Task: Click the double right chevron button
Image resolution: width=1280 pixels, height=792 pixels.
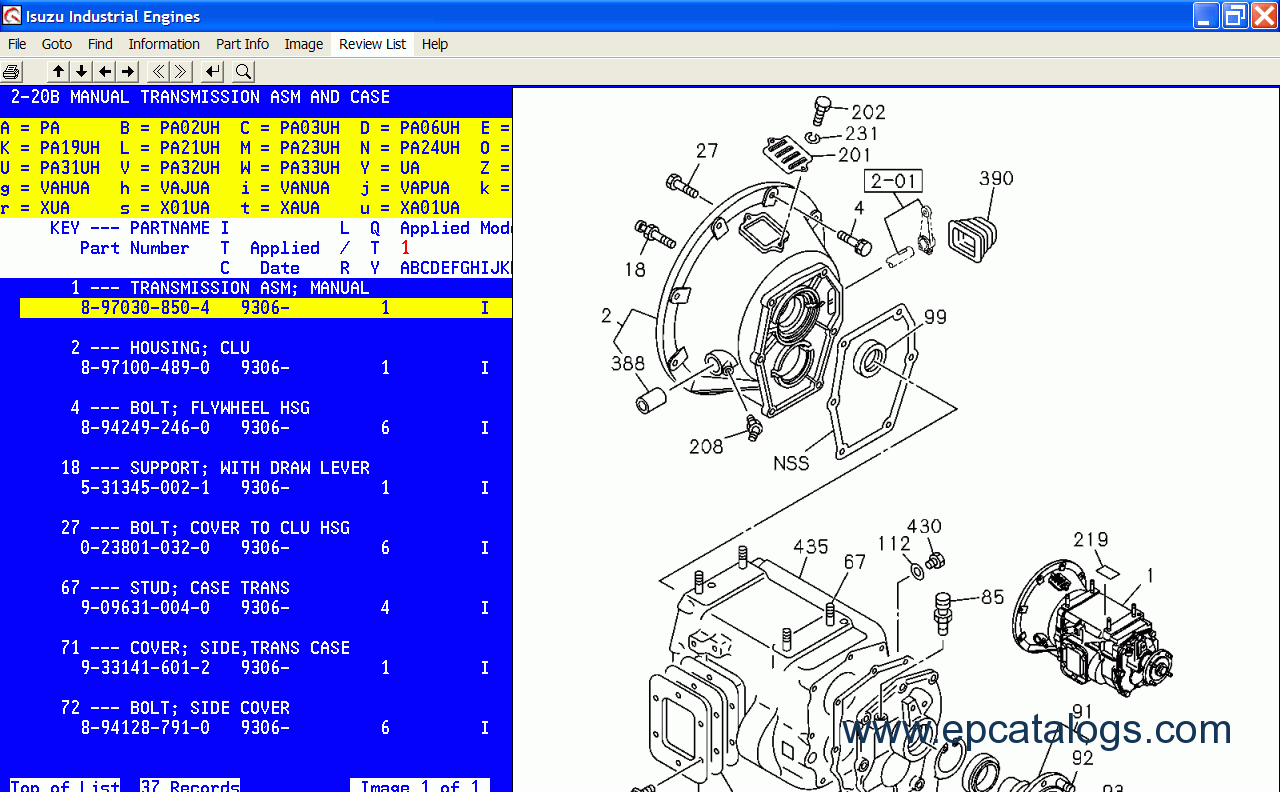Action: click(x=181, y=72)
